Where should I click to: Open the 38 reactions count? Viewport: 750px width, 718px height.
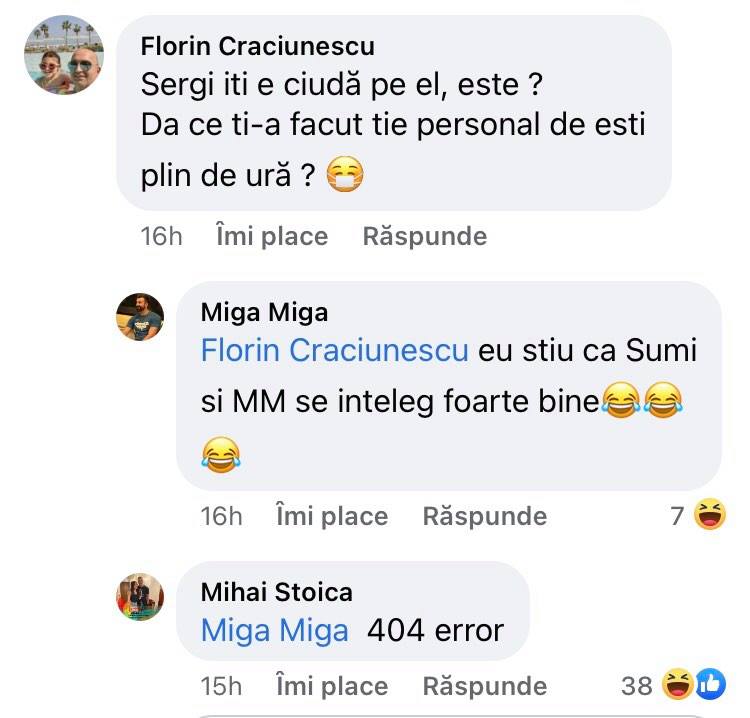tap(637, 686)
